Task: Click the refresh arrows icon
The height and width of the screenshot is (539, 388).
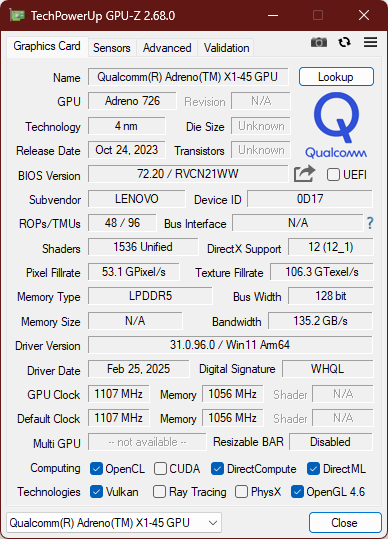Action: (344, 42)
